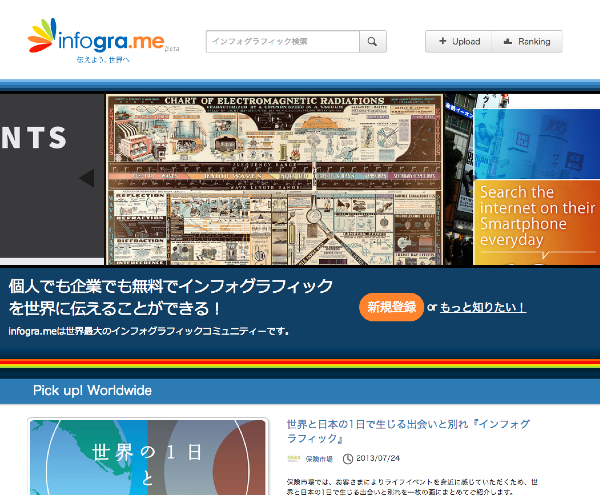Open the Electromagnetic Radiations chart image
The image size is (600, 495).
(274, 179)
